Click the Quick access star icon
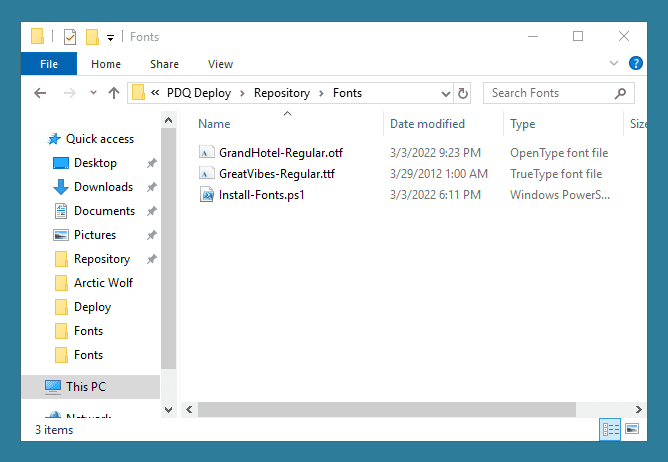This screenshot has width=668, height=462. click(54, 139)
